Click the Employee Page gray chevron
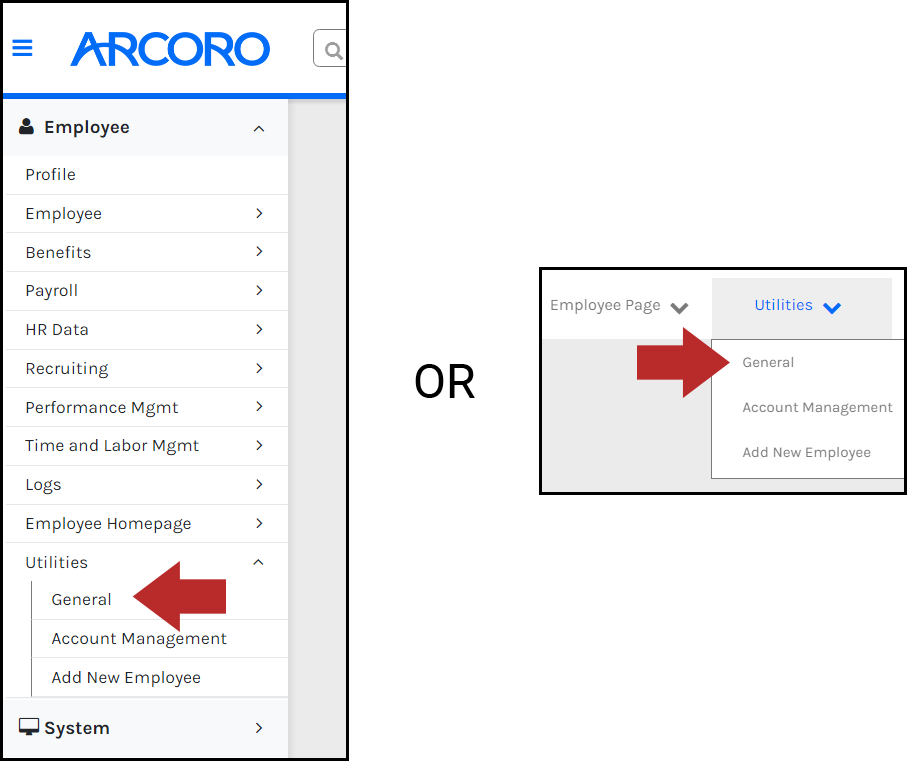 (x=679, y=308)
